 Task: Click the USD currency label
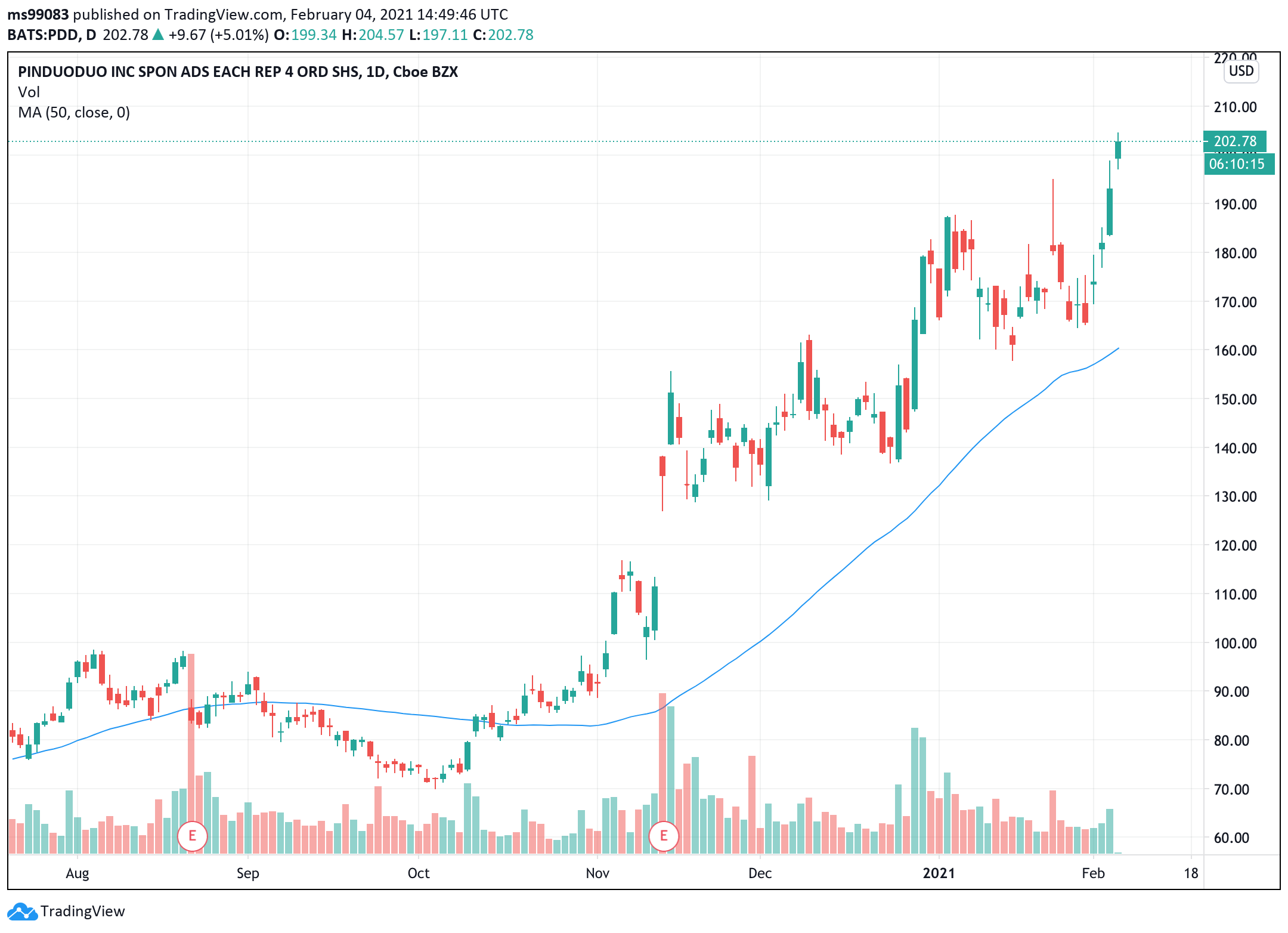1241,71
